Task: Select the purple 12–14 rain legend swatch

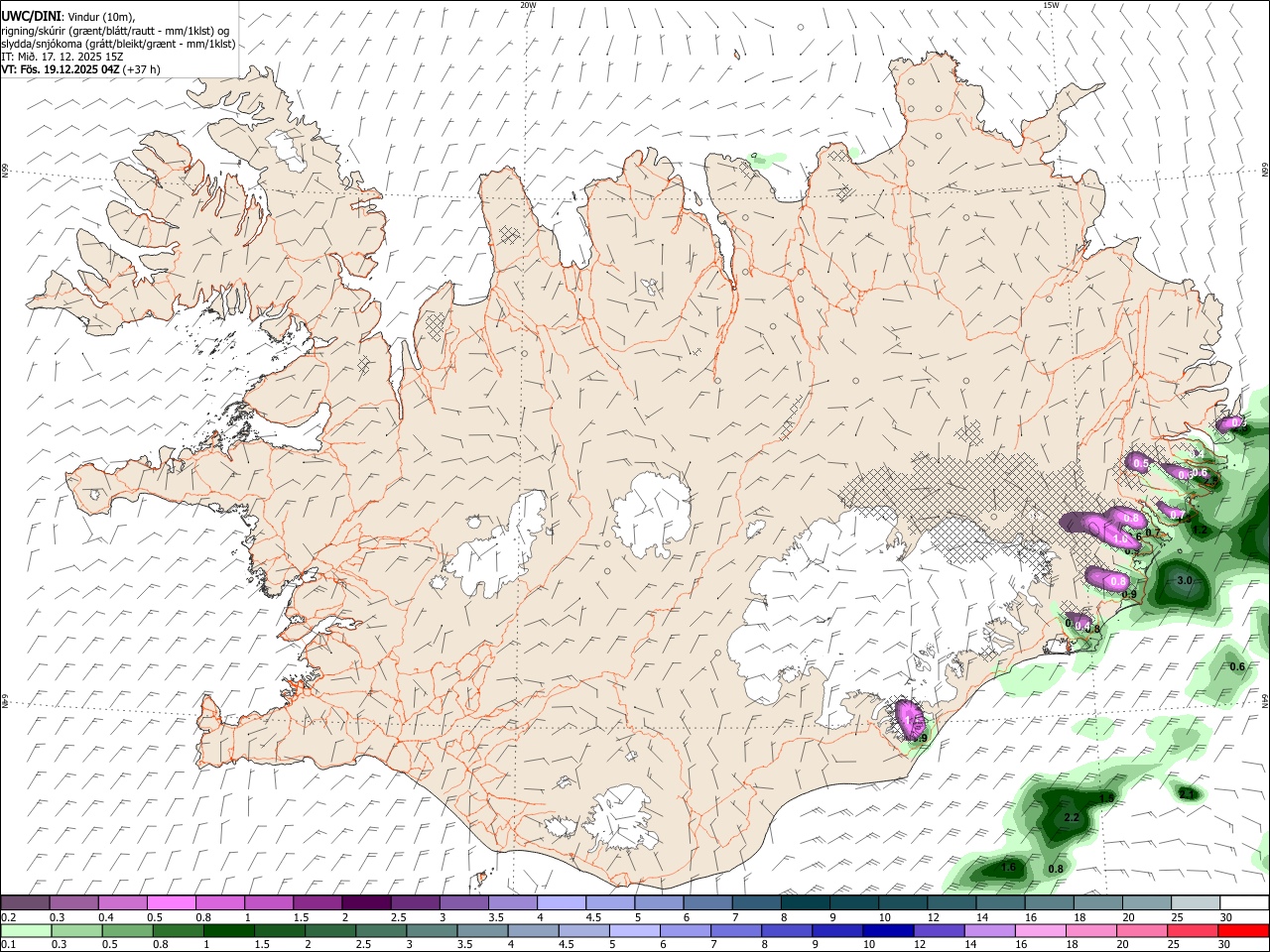Action: (939, 930)
